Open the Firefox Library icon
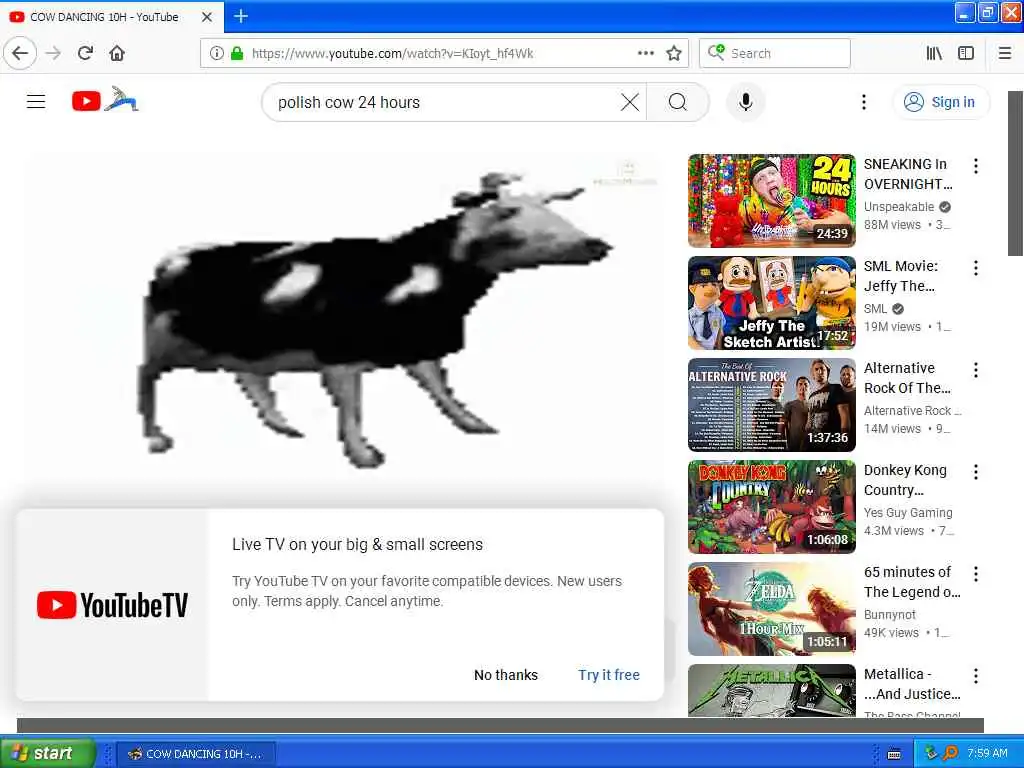 pyautogui.click(x=935, y=53)
